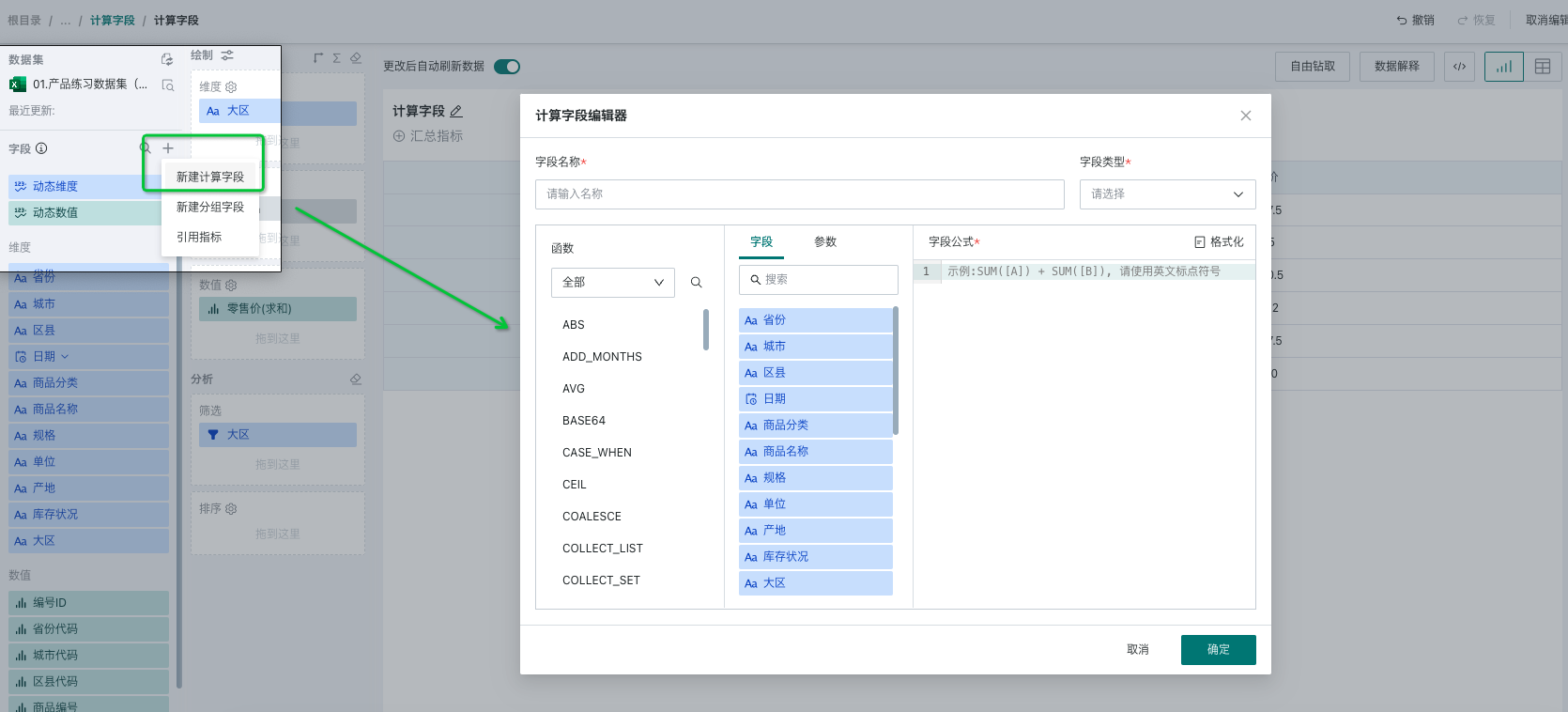This screenshot has width=1568, height=712.
Task: Click the Excel file icon for the dataset
Action: click(17, 85)
